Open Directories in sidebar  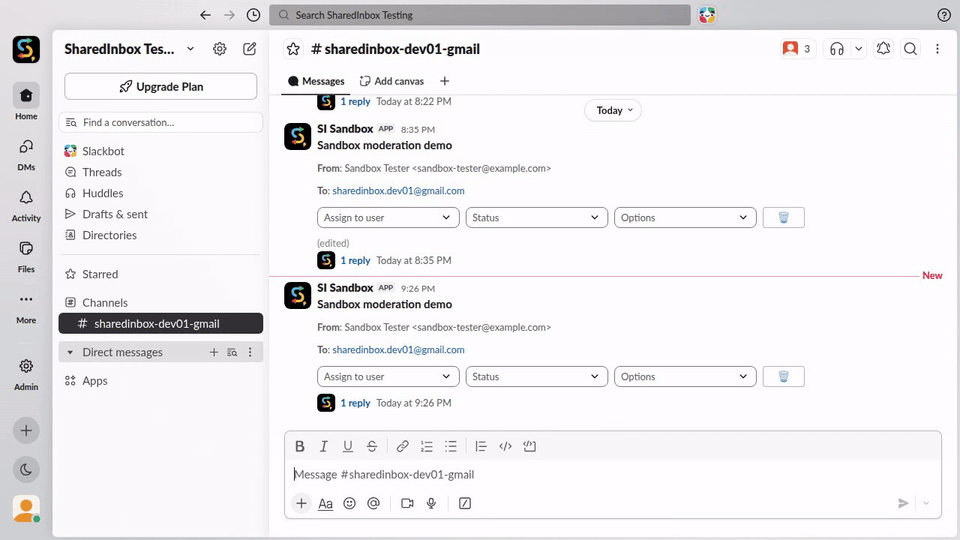tap(160, 235)
